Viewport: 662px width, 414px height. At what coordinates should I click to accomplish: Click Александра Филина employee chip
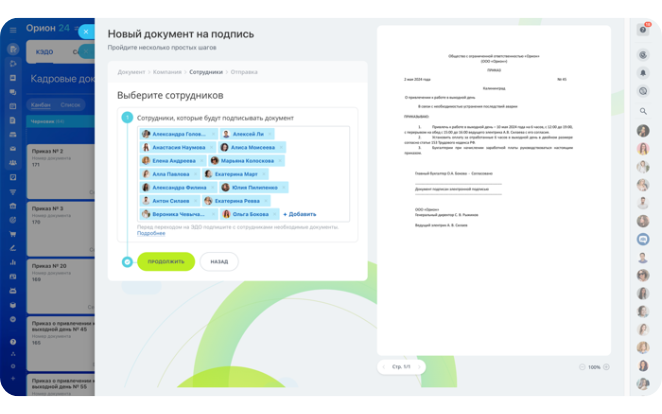(x=179, y=187)
